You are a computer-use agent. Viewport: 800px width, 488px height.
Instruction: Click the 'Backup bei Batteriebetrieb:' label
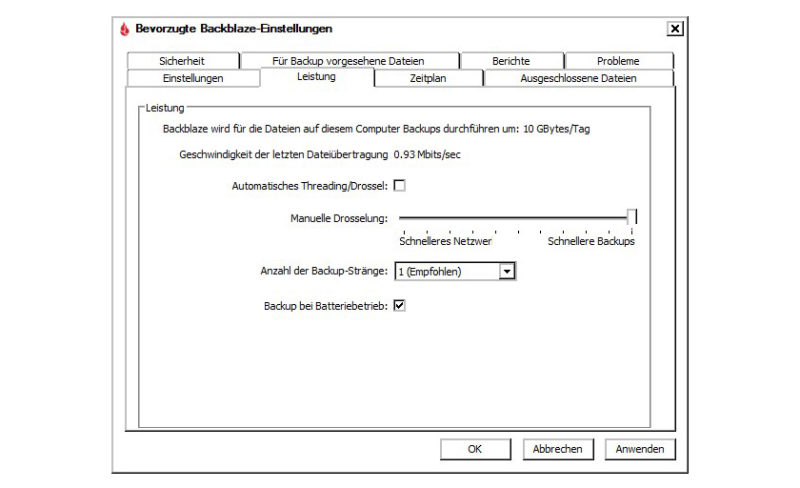[326, 306]
